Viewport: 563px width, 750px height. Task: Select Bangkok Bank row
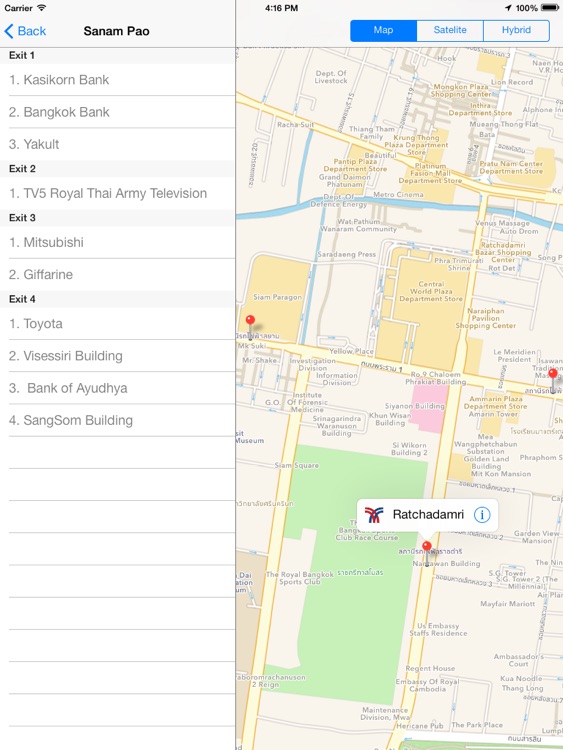118,112
